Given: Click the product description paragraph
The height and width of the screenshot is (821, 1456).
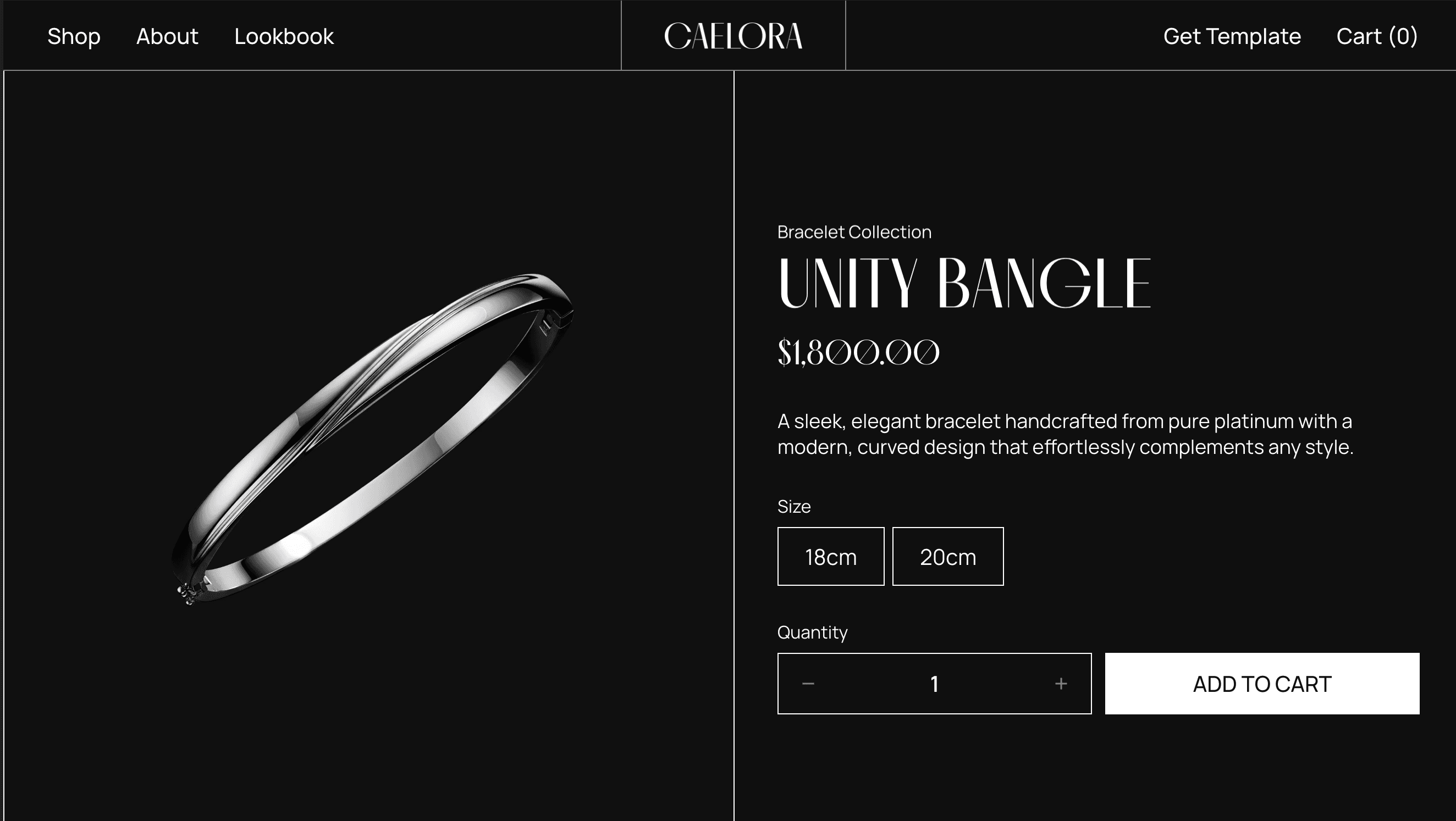Looking at the screenshot, I should coord(1066,434).
